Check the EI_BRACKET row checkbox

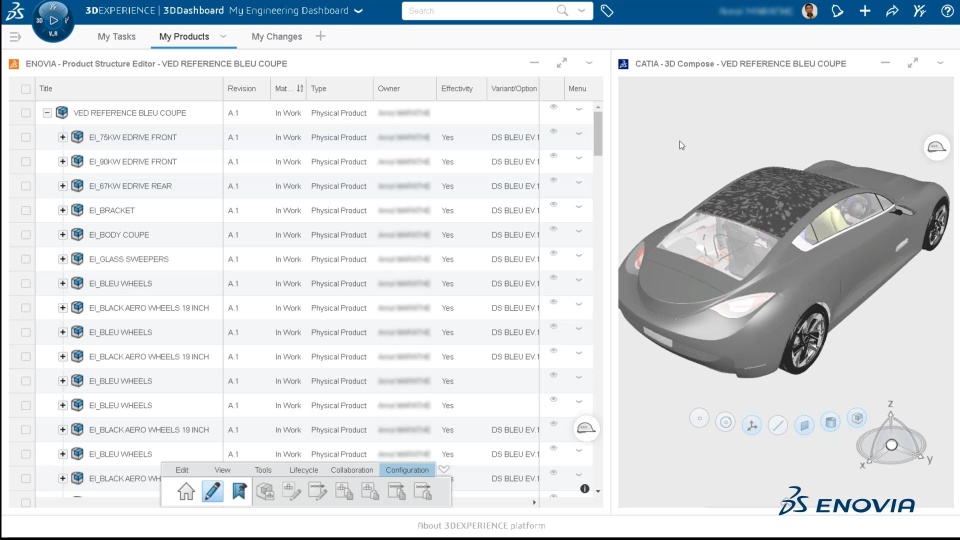point(26,211)
